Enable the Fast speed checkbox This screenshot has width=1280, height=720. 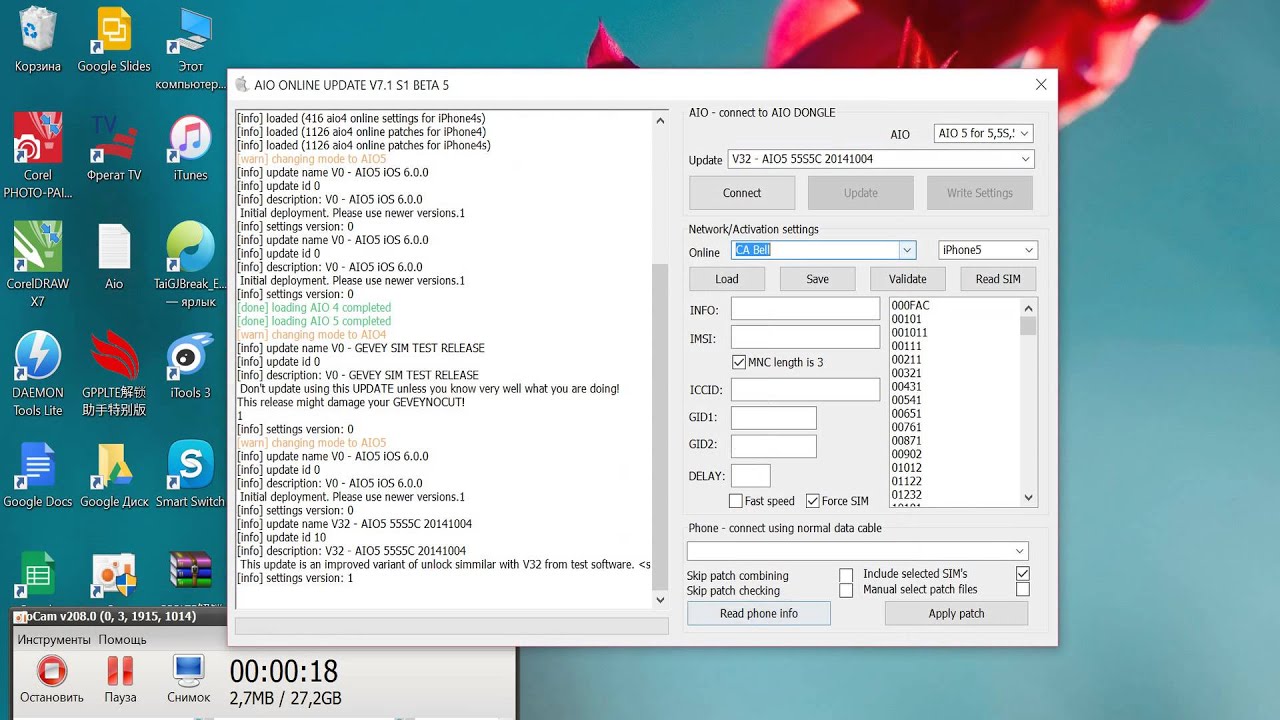[x=736, y=501]
